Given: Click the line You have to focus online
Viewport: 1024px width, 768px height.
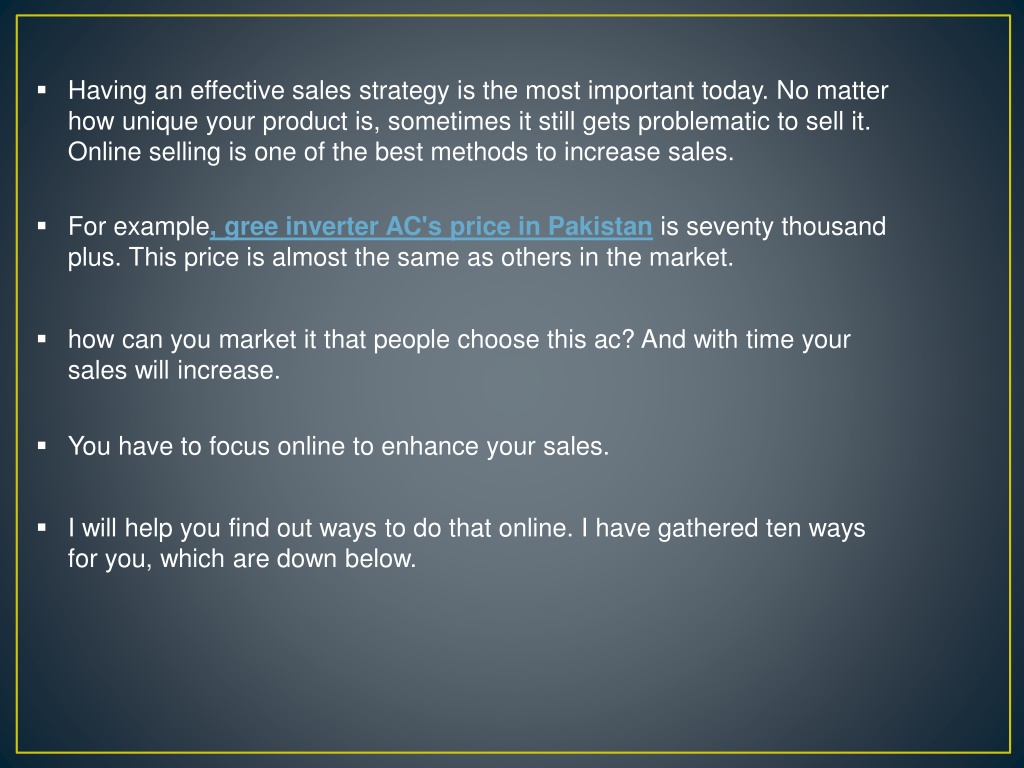Looking at the screenshot, I should (x=338, y=447).
